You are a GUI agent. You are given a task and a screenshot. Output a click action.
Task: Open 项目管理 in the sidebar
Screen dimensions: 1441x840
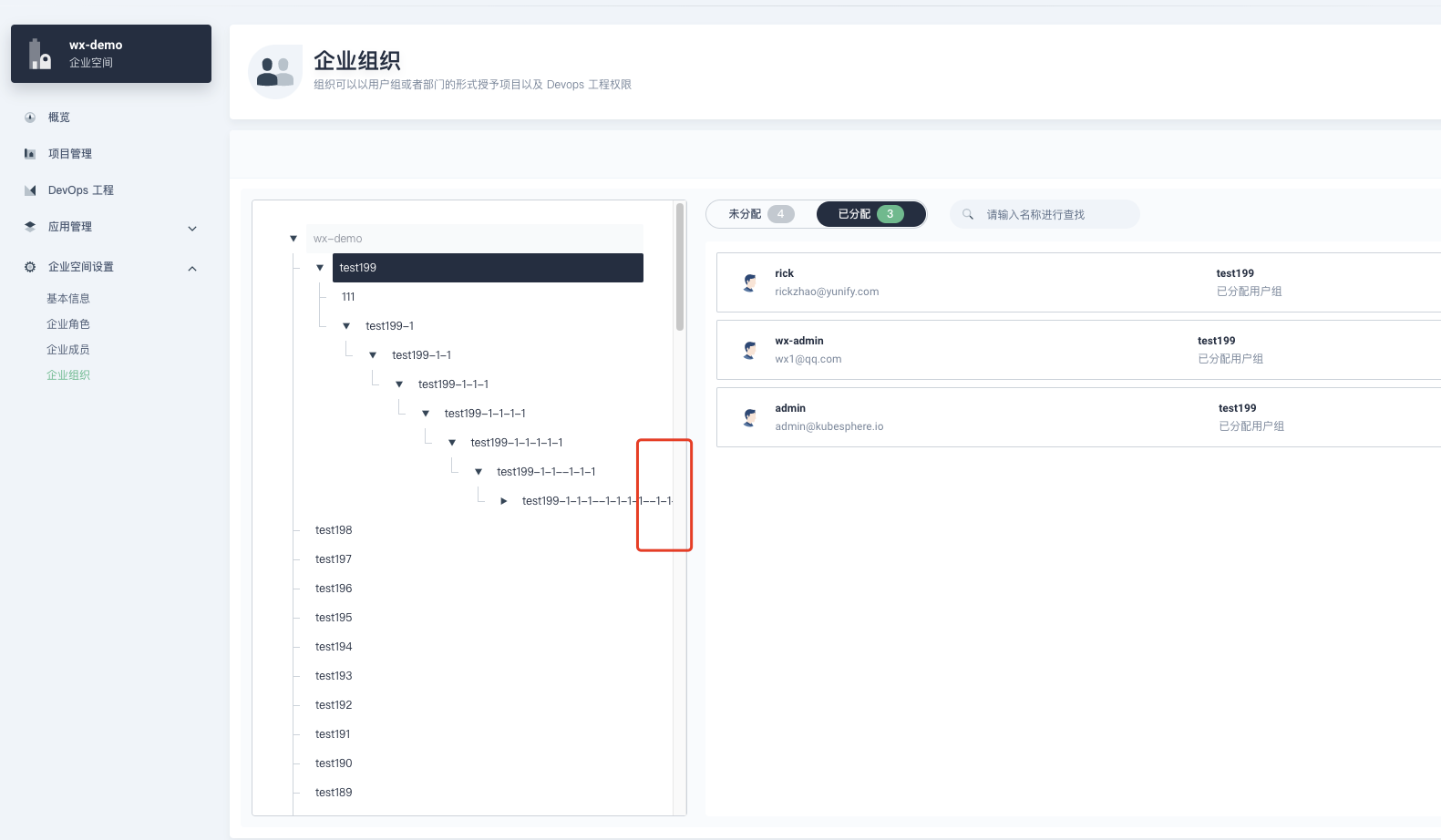point(70,154)
